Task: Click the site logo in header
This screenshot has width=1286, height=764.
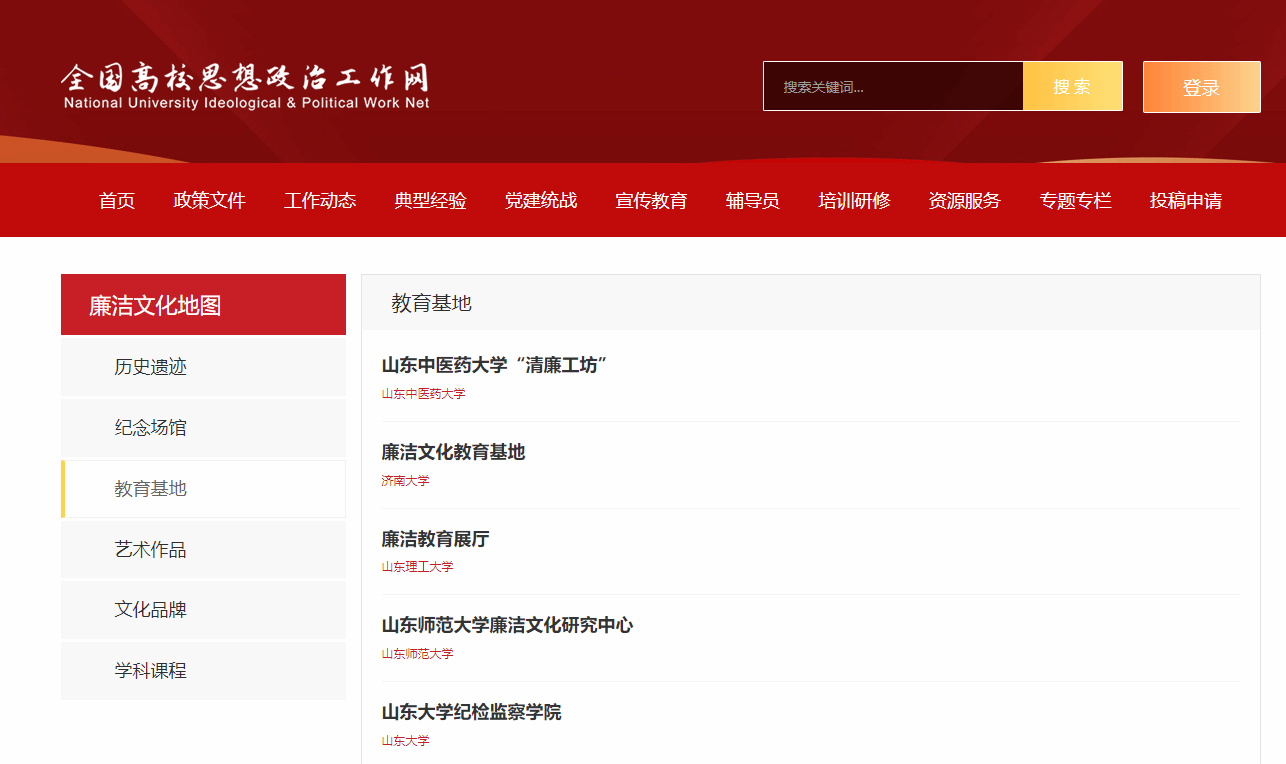Action: 245,87
